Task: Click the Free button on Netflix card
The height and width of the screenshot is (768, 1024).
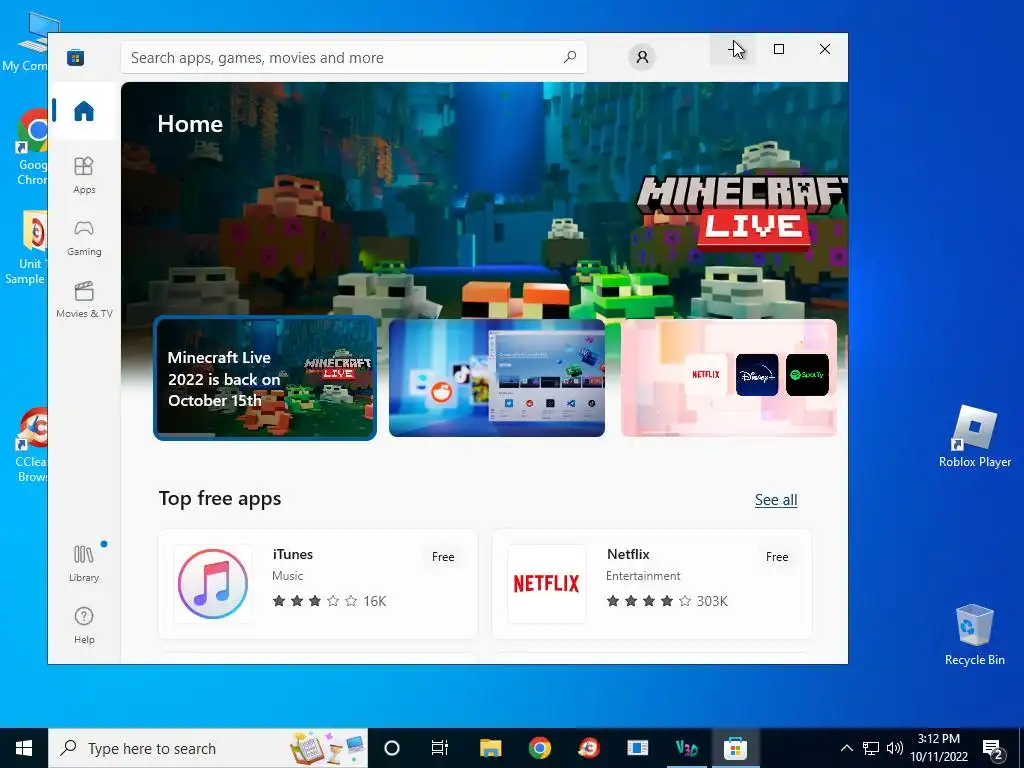Action: (x=777, y=557)
